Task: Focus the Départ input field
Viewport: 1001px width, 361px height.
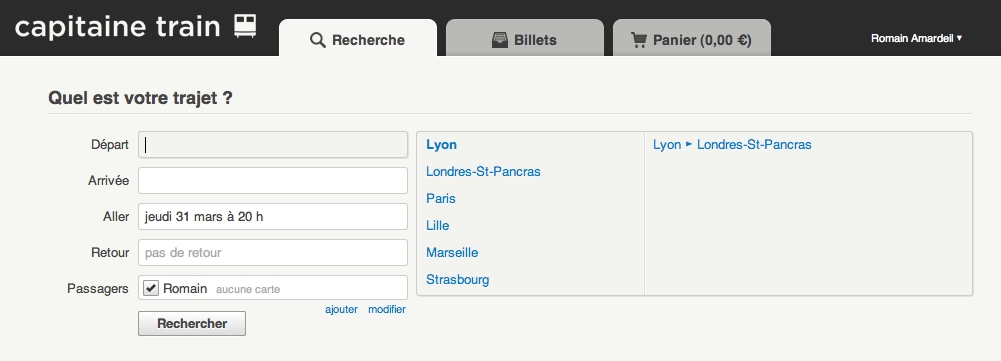Action: pyautogui.click(x=273, y=145)
